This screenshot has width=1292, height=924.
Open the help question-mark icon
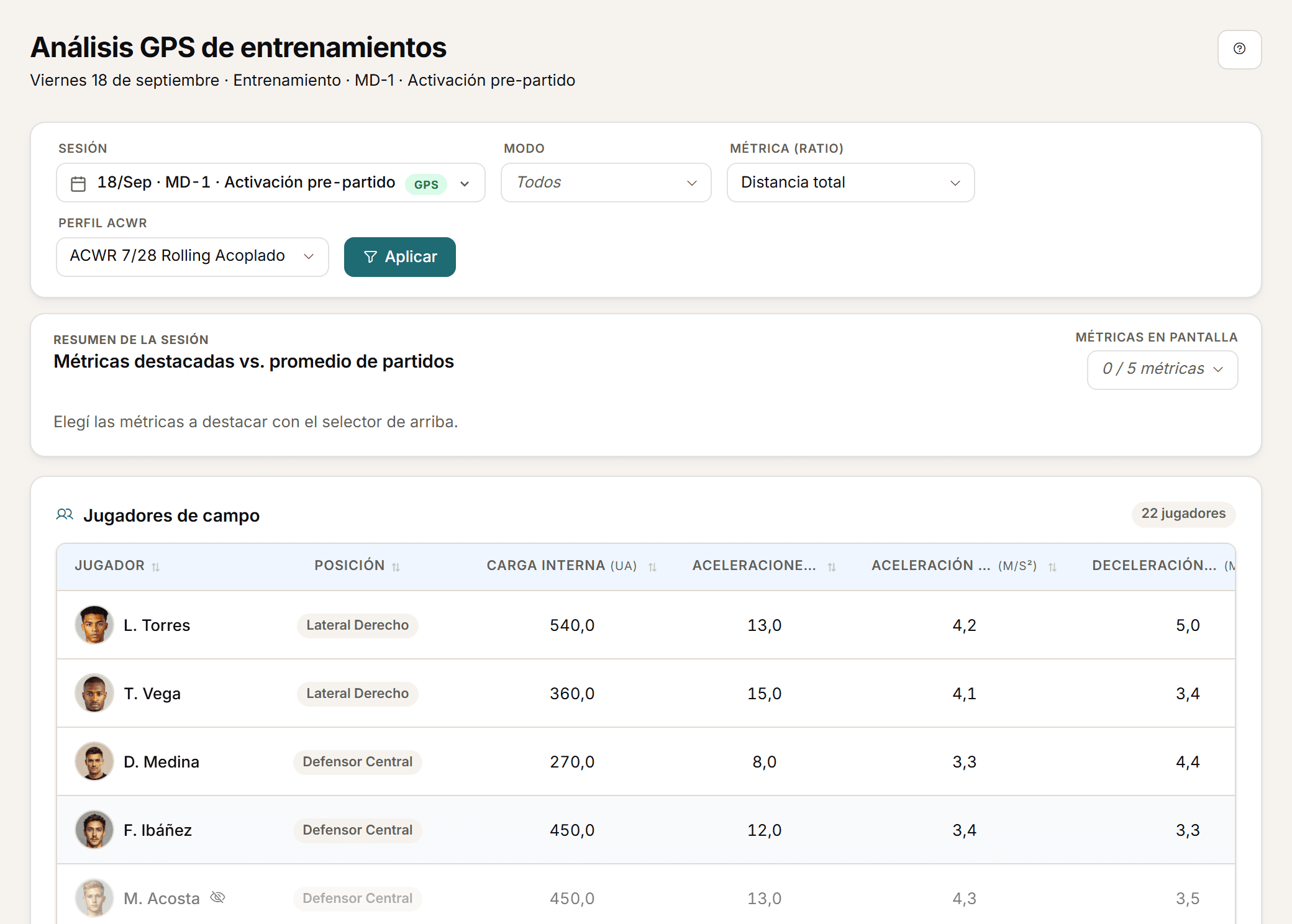pyautogui.click(x=1239, y=49)
